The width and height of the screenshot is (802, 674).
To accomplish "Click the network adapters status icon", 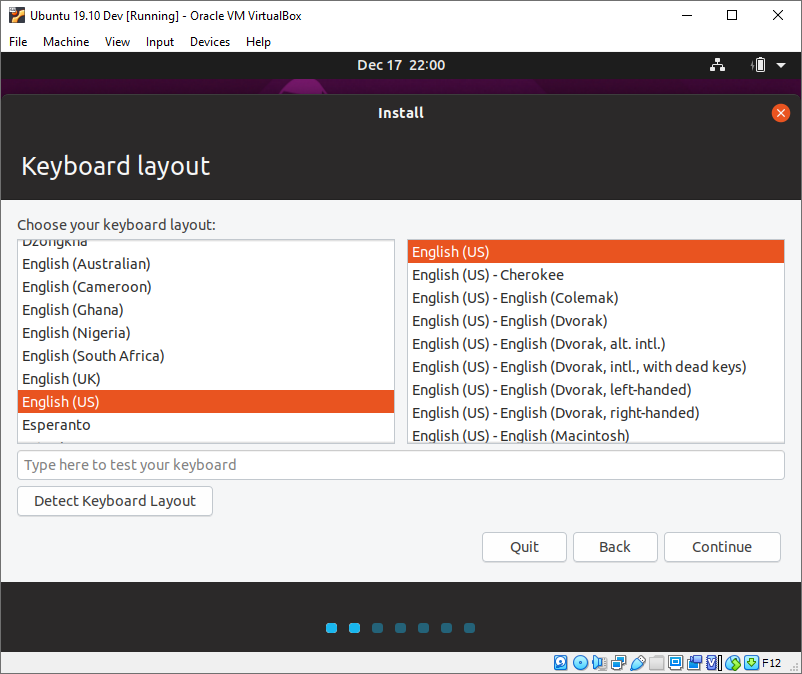I will point(618,663).
